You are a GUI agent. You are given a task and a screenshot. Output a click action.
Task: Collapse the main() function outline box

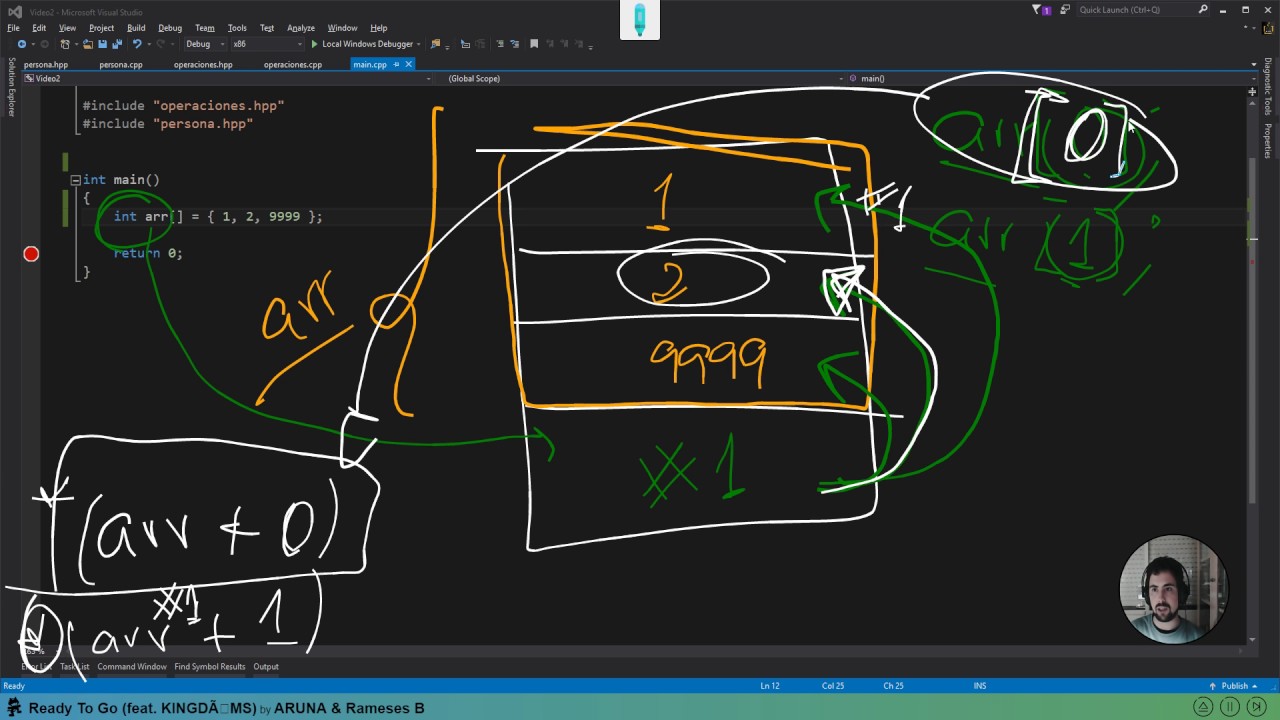[x=75, y=180]
